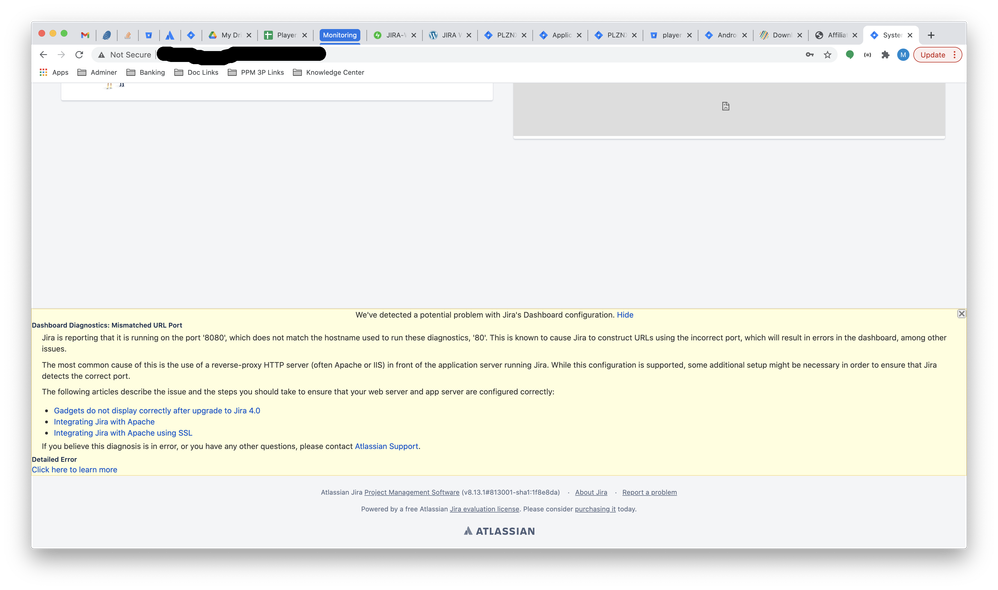Screen dimensions: 998x590
Task: Open the Jira evaluation license link
Action: 484,509
